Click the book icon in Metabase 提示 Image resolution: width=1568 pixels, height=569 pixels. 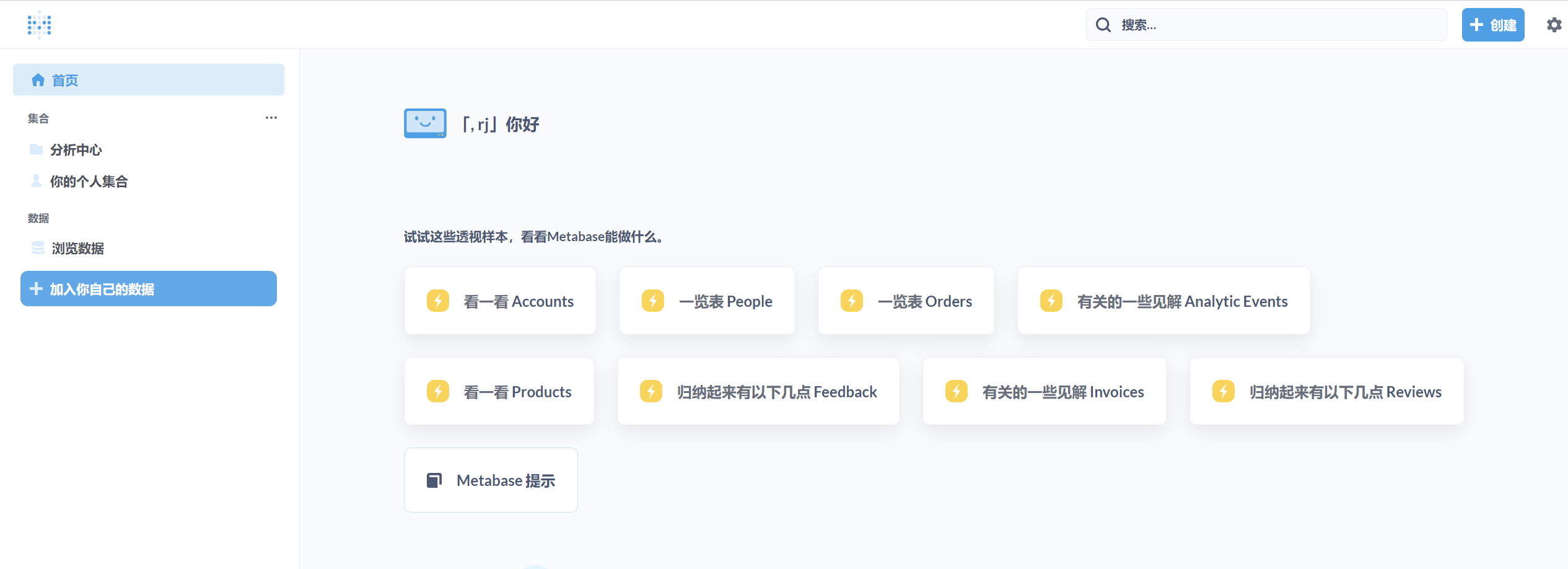[434, 480]
